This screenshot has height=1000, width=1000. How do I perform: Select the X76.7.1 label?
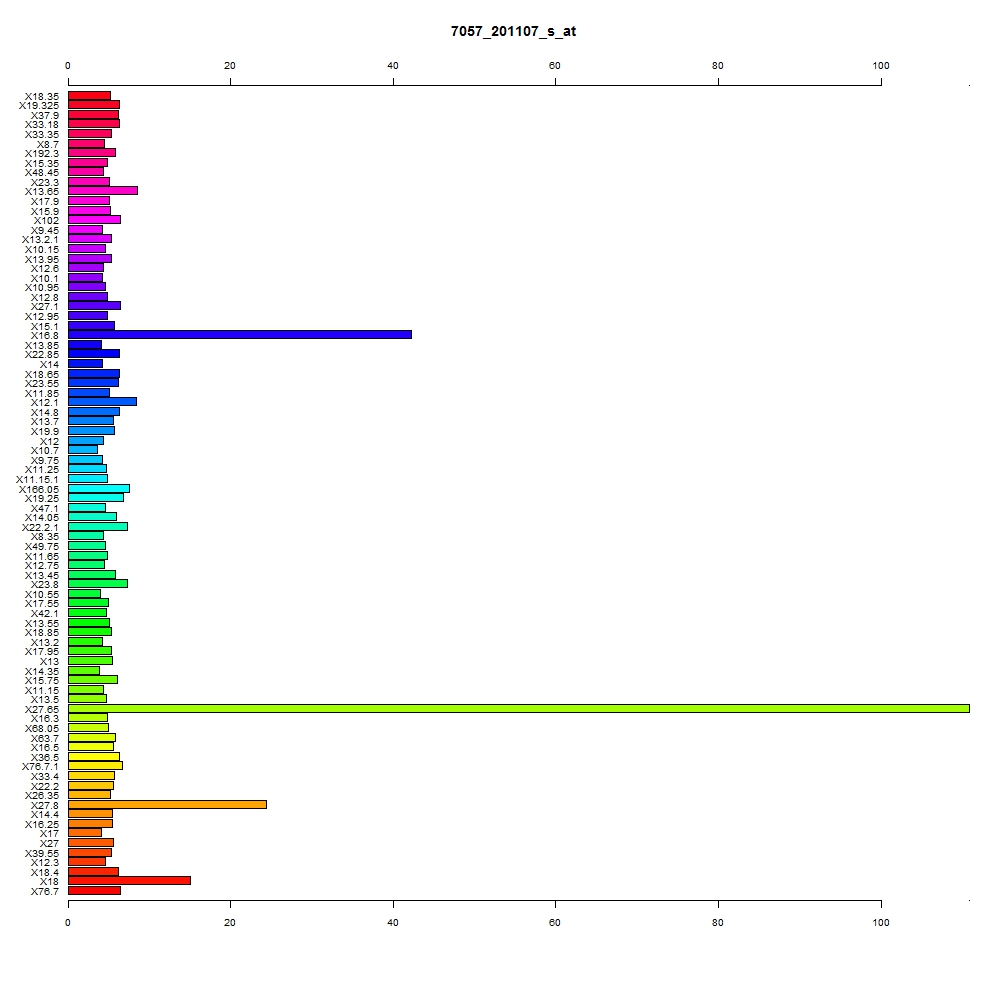pos(40,767)
